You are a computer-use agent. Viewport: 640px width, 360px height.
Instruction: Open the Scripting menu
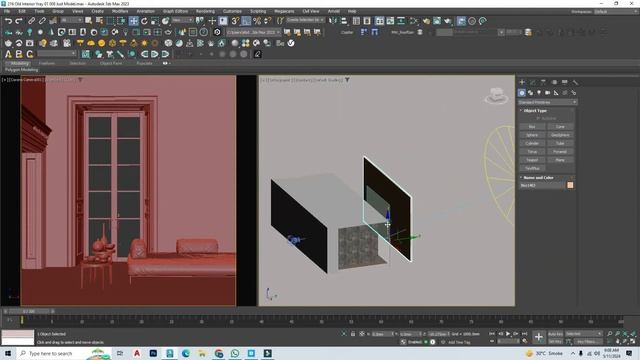[x=258, y=11]
